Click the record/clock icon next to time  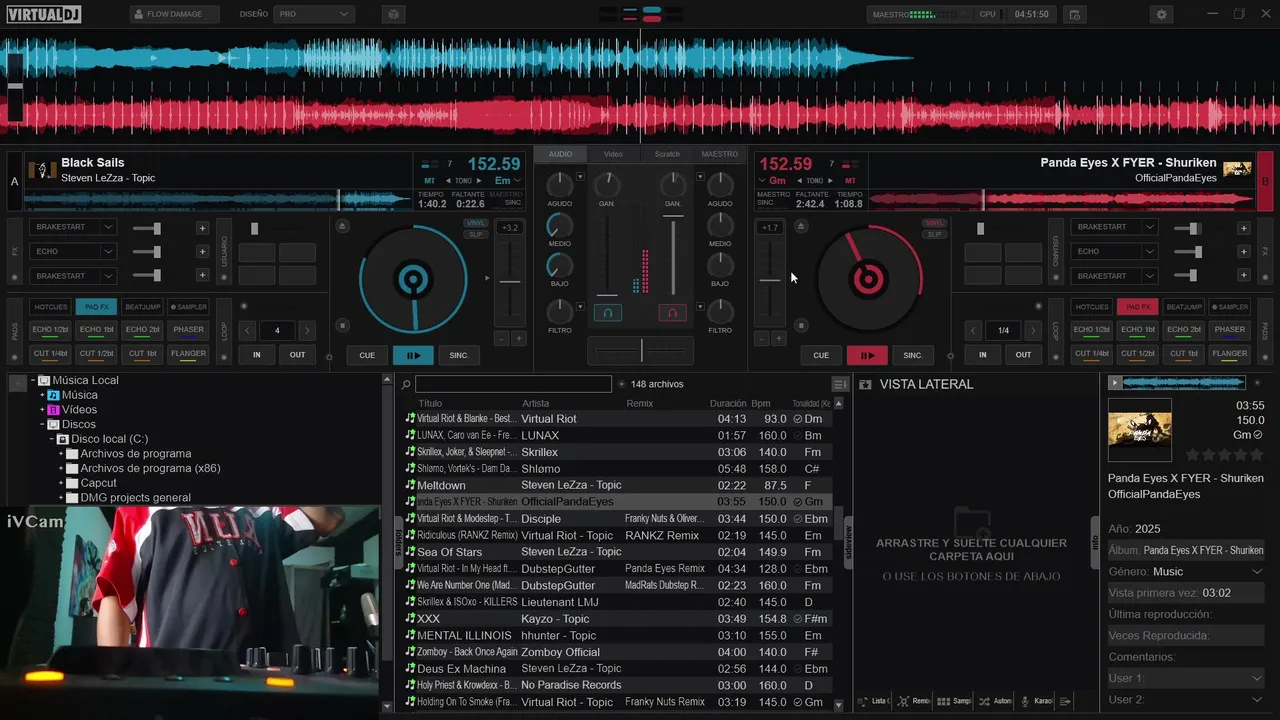click(1074, 14)
